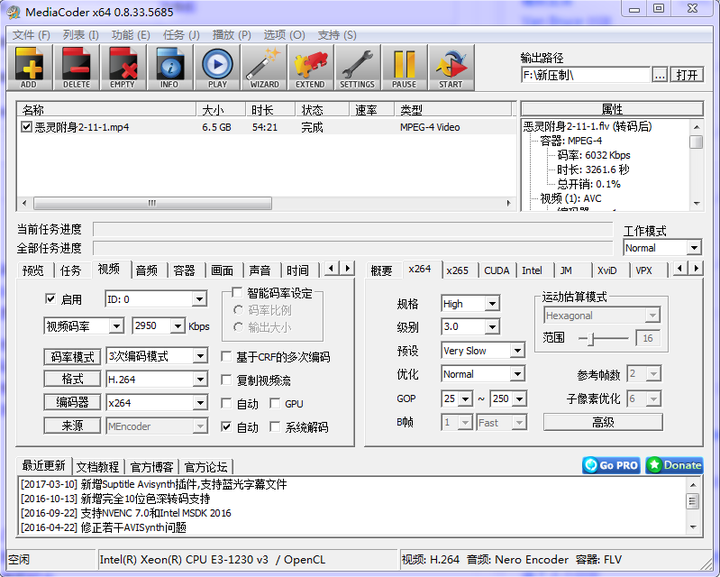The height and width of the screenshot is (577, 720).
Task: Enable 智能码率设定 checkbox
Action: click(237, 292)
